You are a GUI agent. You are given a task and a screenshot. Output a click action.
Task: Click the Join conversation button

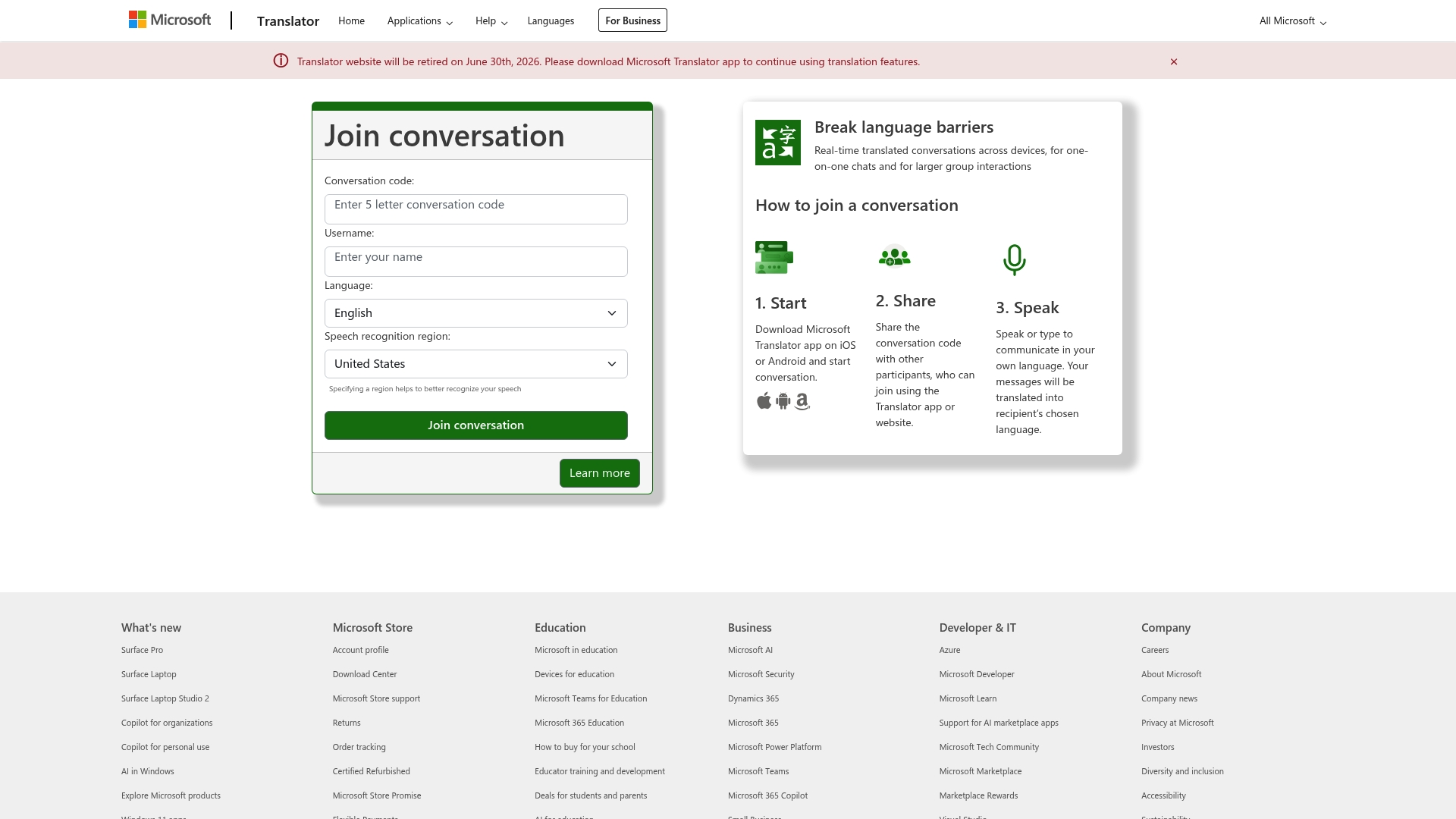(475, 425)
